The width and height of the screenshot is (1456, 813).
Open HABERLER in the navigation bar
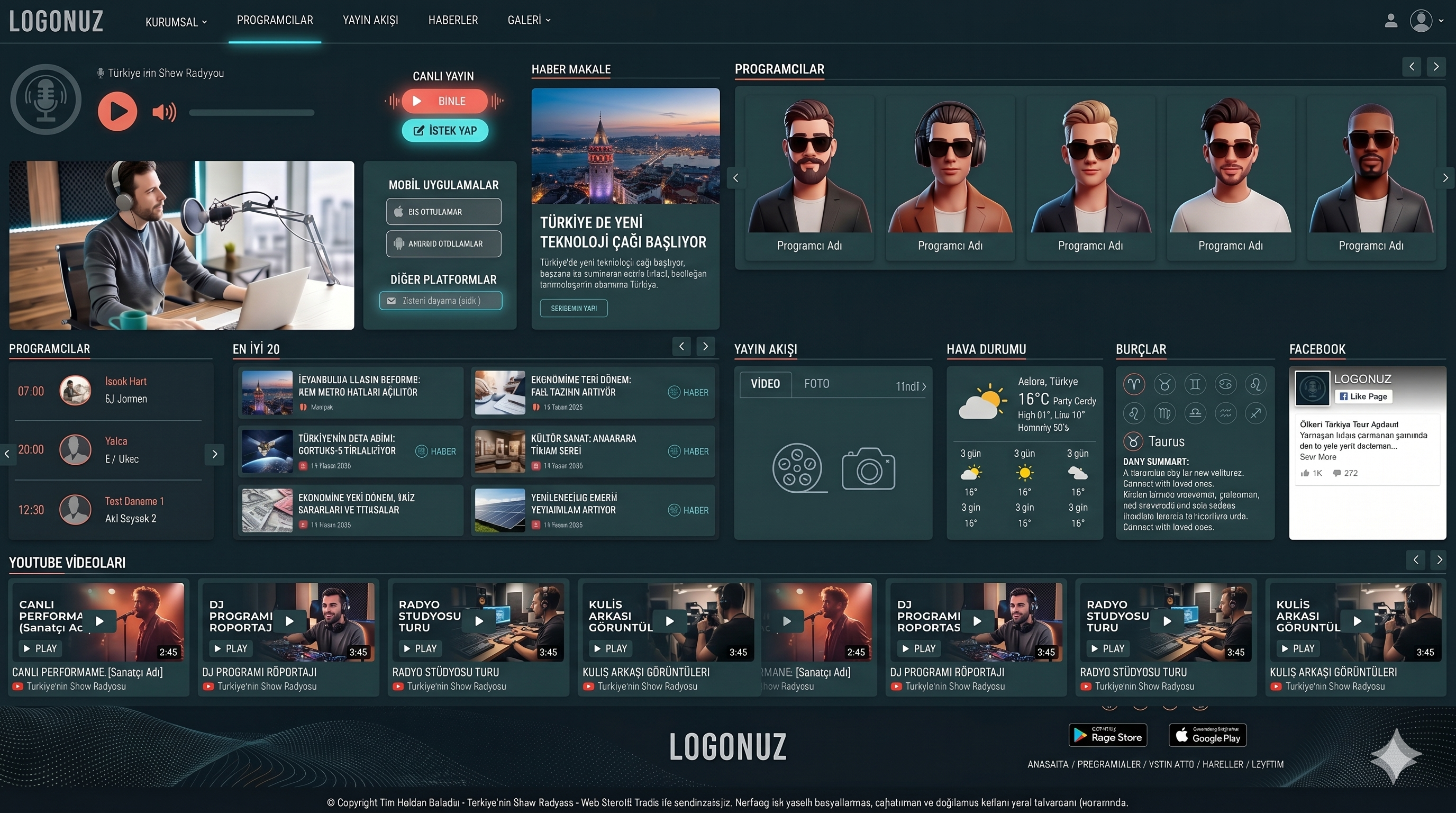(453, 20)
